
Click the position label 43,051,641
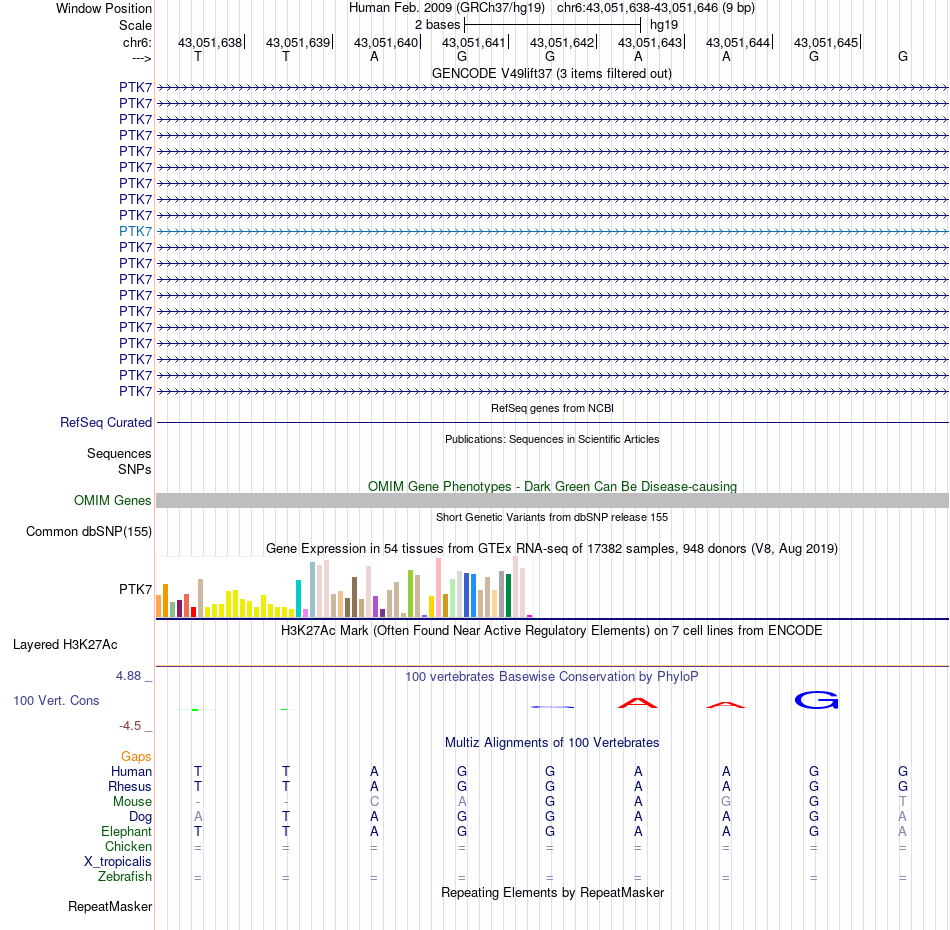coord(474,42)
